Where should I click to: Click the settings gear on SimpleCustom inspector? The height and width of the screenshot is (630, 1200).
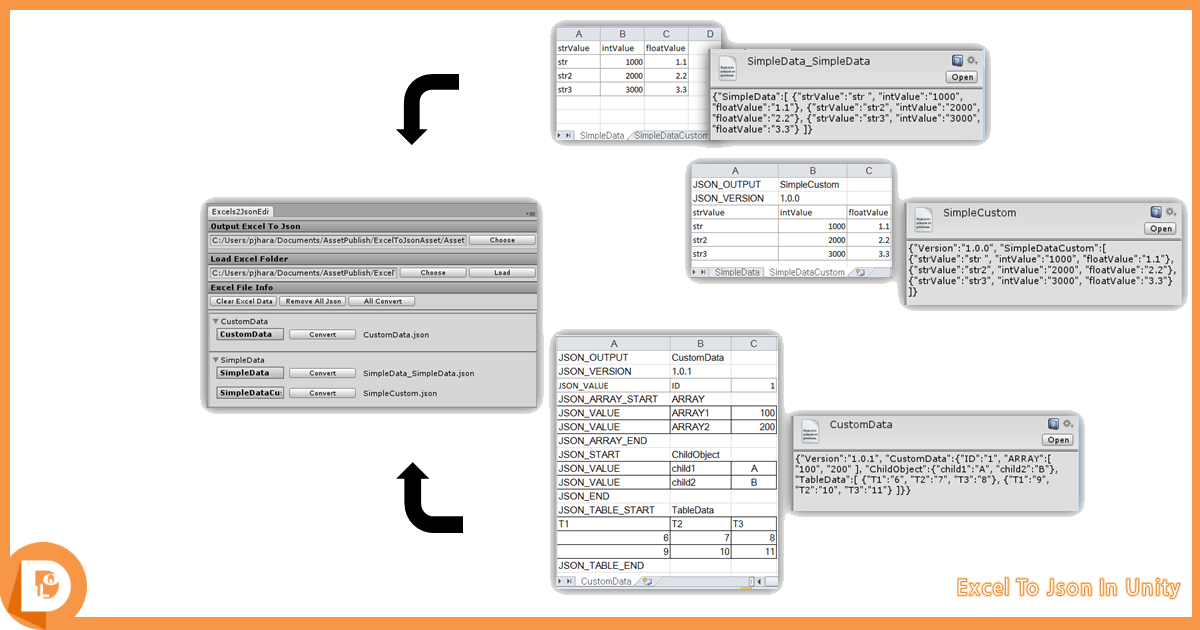point(1169,212)
